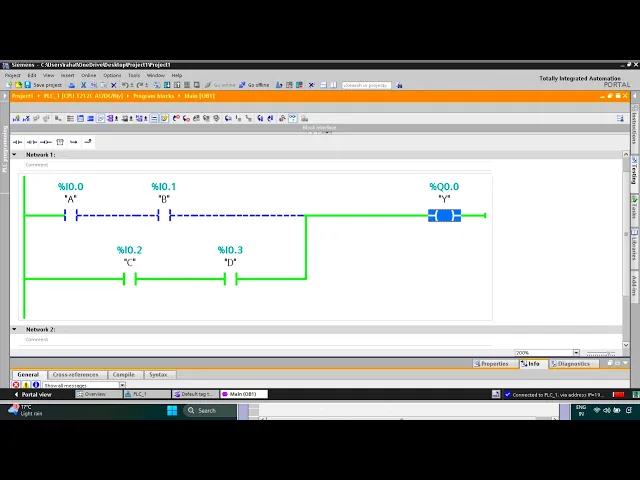Collapse Network 2 with its triangle

click(x=14, y=329)
